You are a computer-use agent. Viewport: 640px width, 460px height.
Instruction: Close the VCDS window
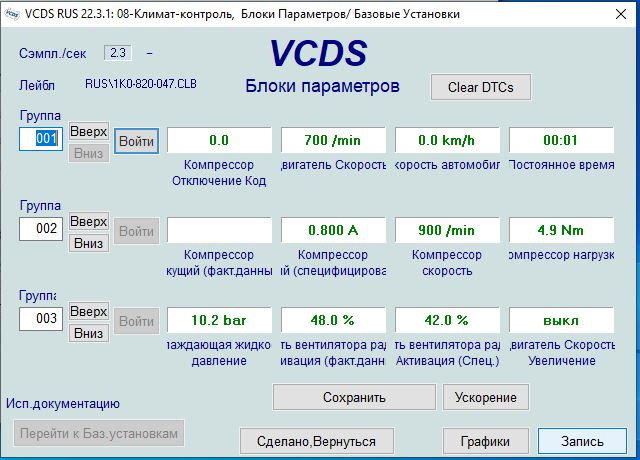click(621, 14)
